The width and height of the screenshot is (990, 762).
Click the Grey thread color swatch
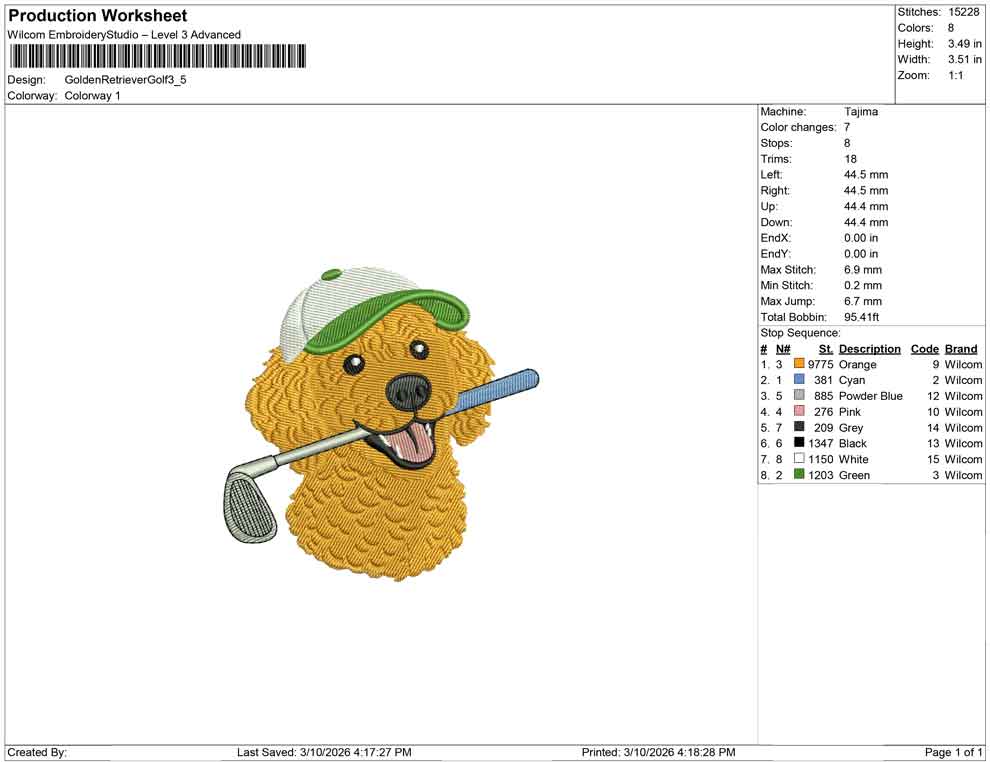797,427
